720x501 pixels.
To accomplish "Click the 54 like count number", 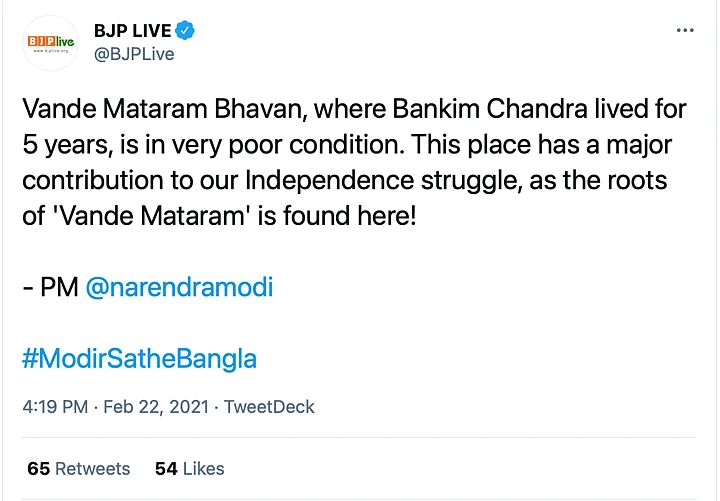I will pyautogui.click(x=166, y=468).
